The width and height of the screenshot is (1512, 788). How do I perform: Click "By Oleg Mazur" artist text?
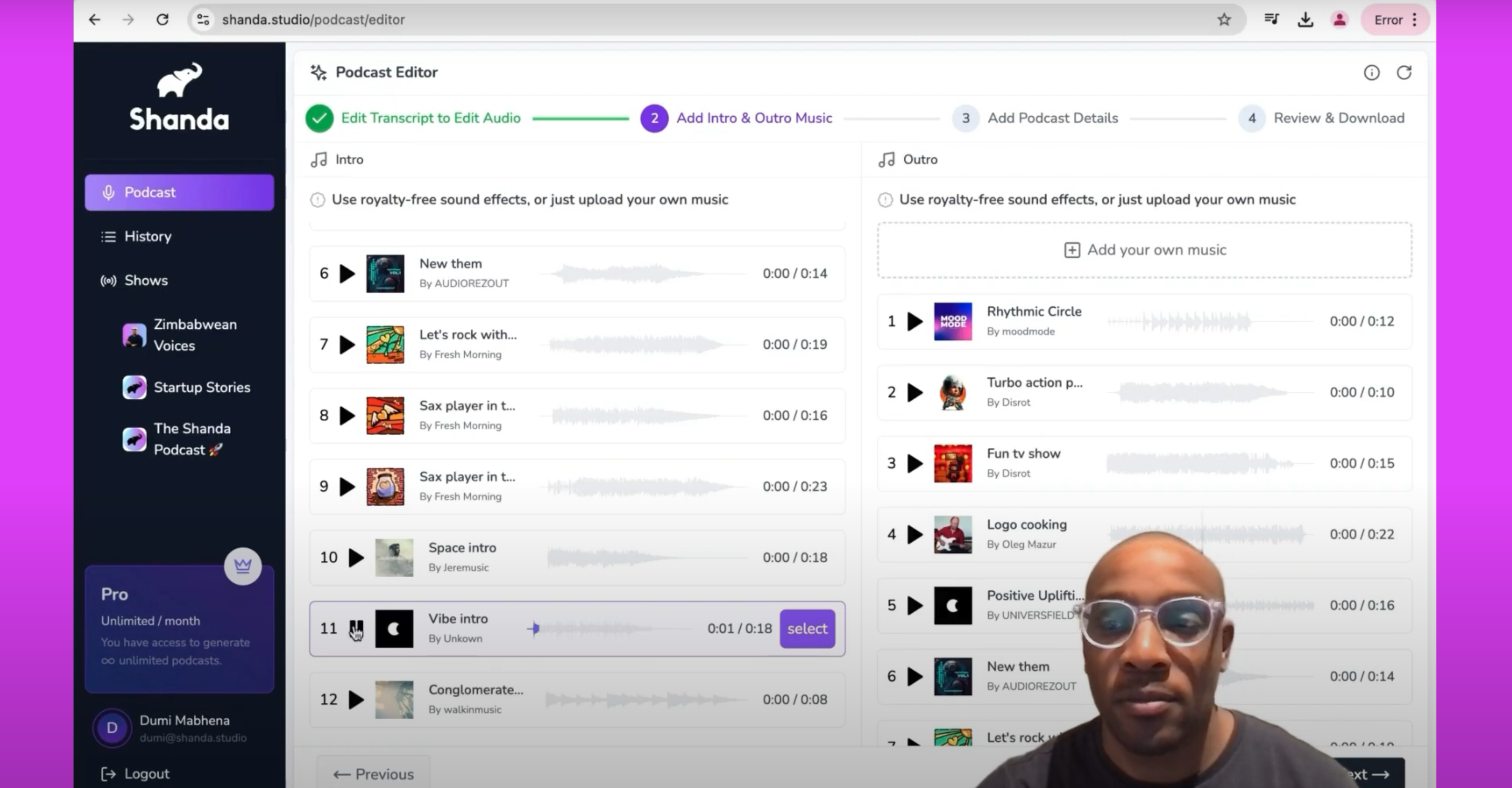(1021, 545)
